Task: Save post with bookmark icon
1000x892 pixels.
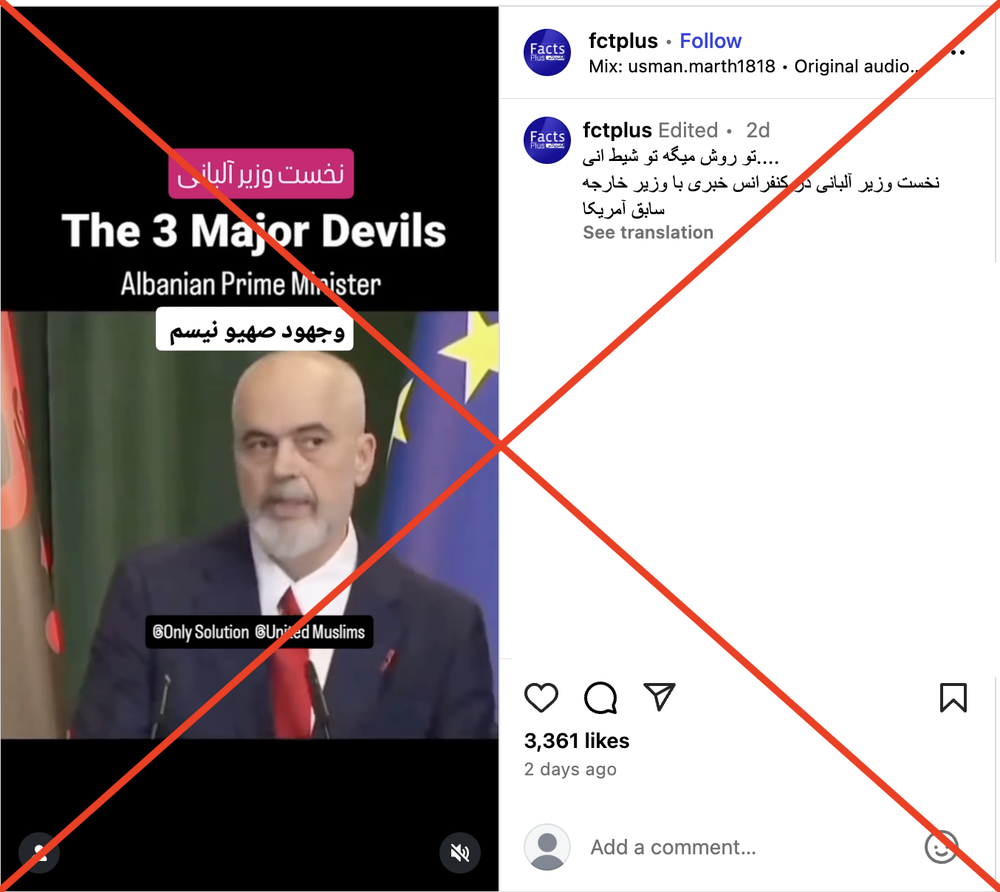Action: coord(953,697)
